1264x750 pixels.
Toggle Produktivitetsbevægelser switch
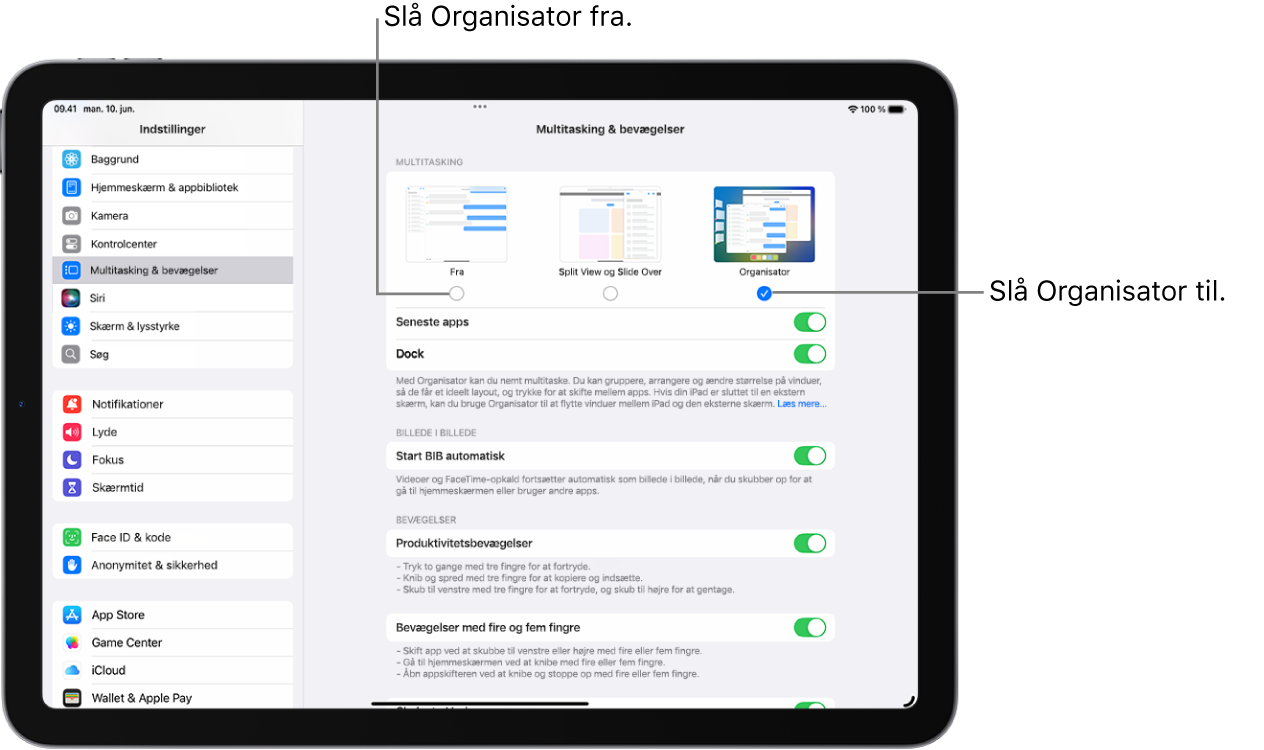click(810, 543)
